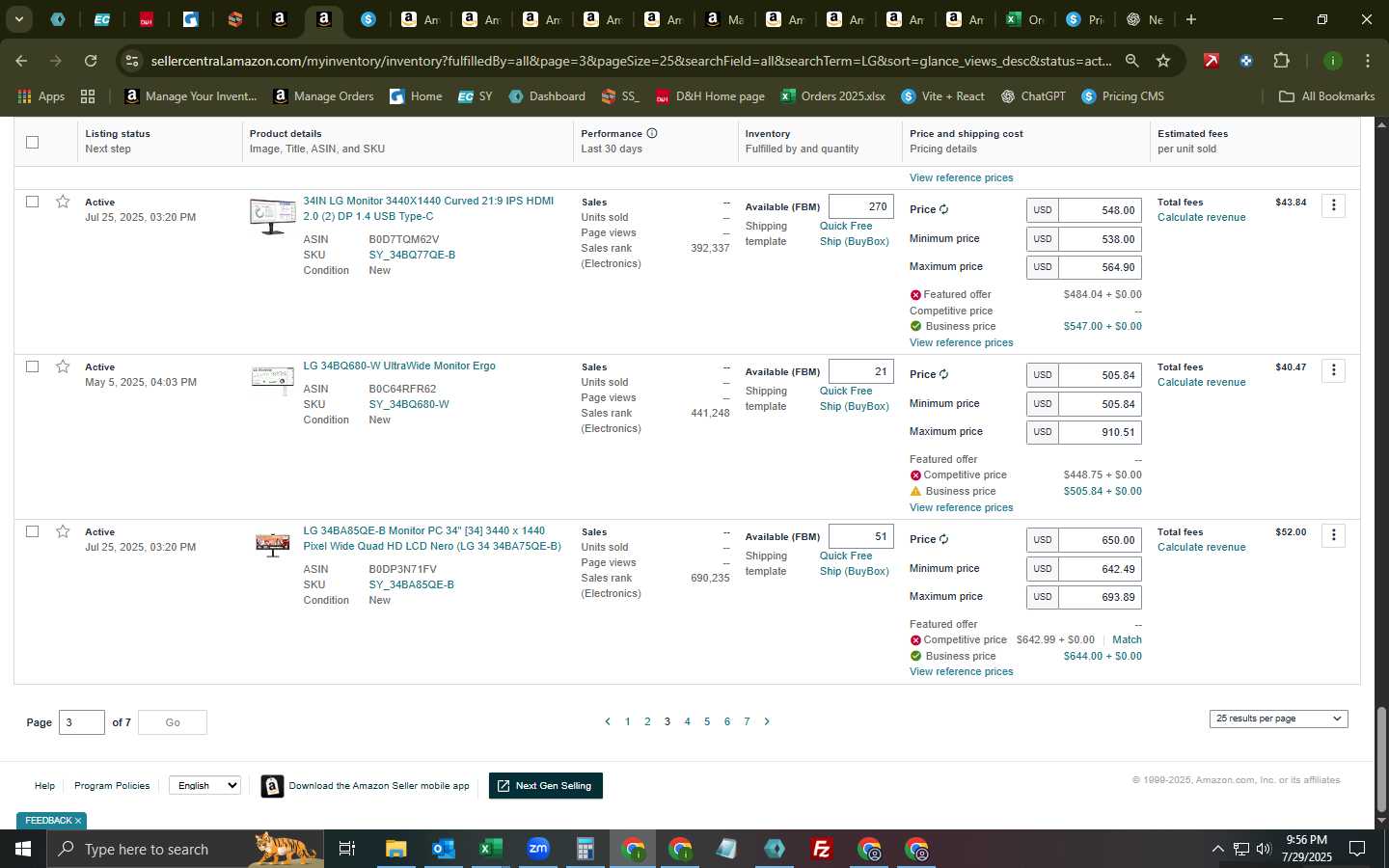This screenshot has height=868, width=1389.
Task: Refresh price icon for the 548.00 listing
Action: pos(943,209)
